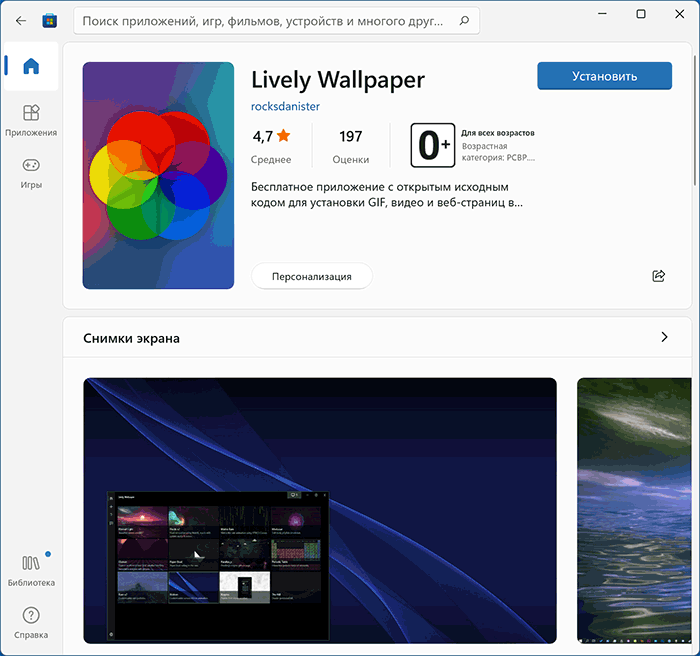Click the 197 ratings count
This screenshot has width=700, height=656.
[x=350, y=136]
